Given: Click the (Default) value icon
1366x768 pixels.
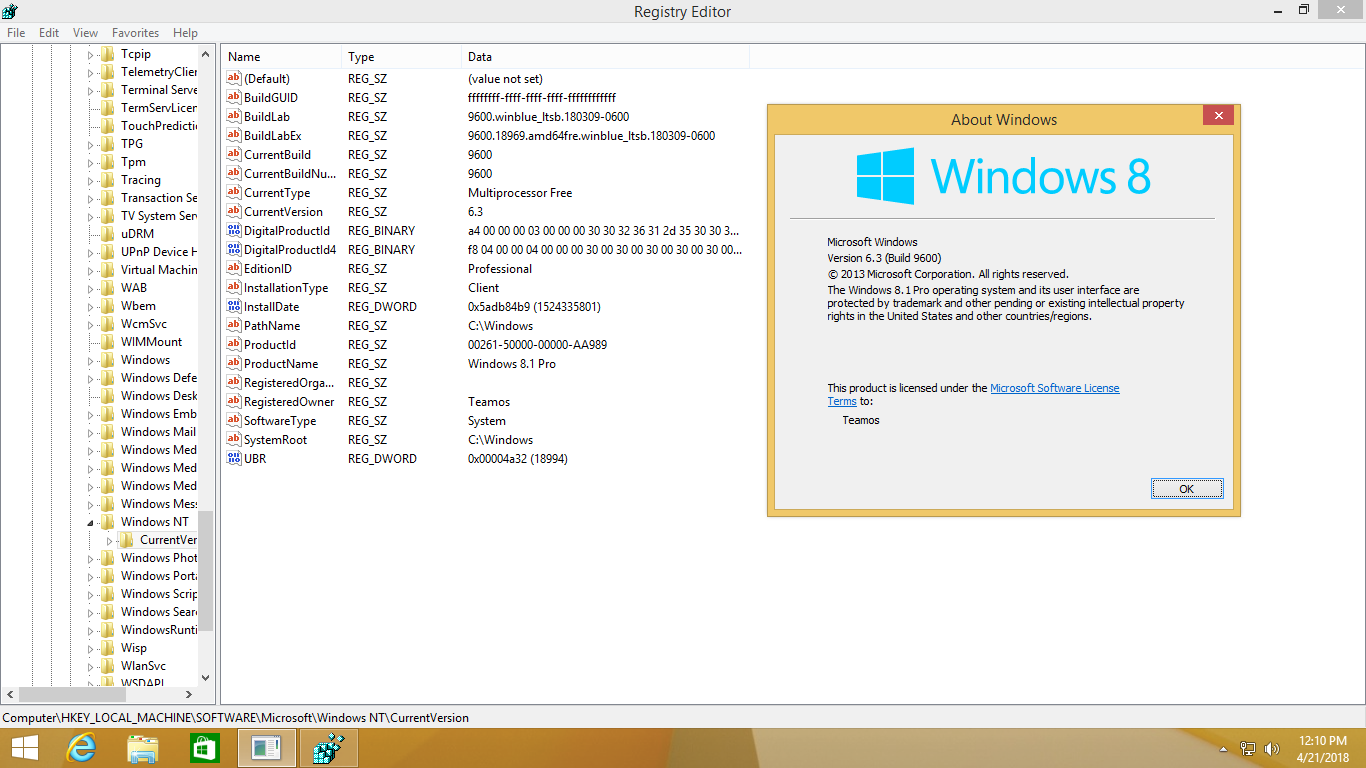Looking at the screenshot, I should tap(234, 79).
